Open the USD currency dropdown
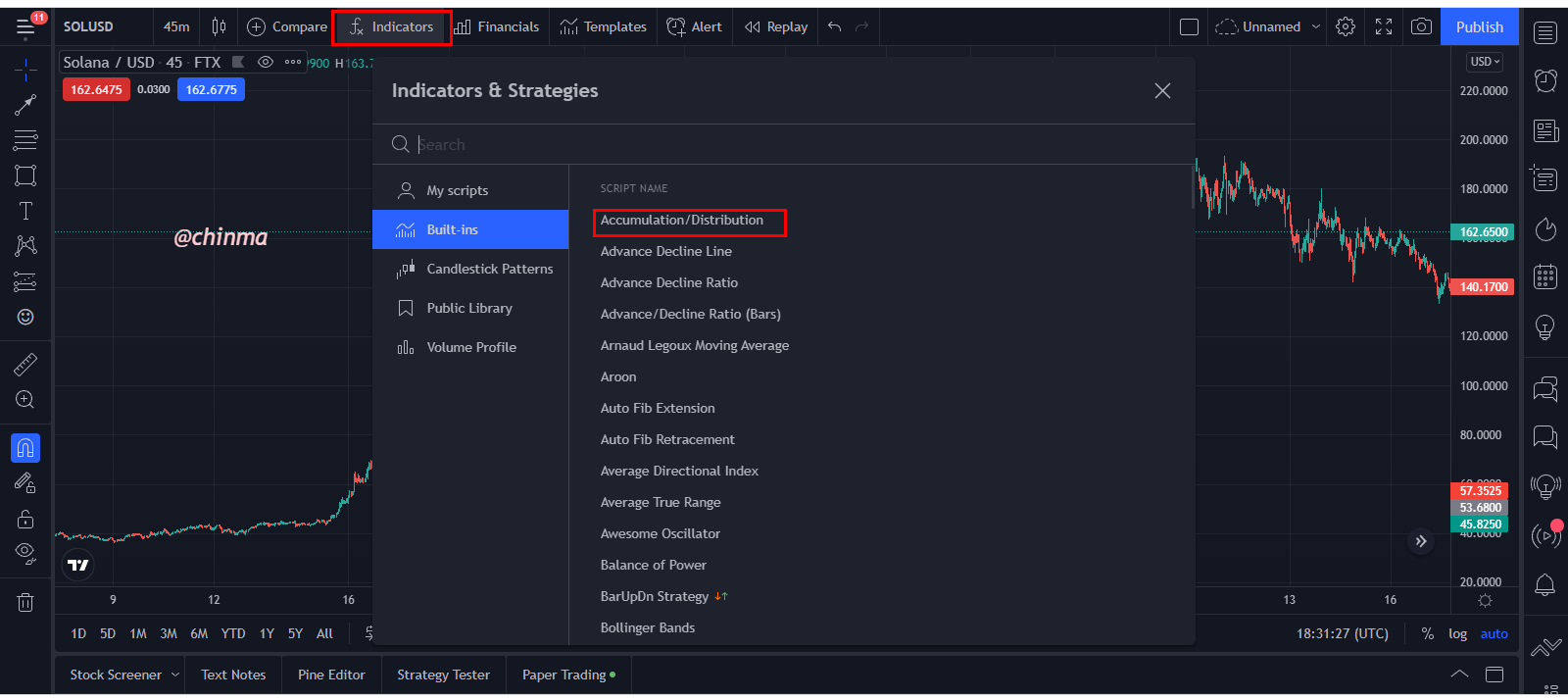Image resolution: width=1568 pixels, height=700 pixels. pyautogui.click(x=1485, y=61)
